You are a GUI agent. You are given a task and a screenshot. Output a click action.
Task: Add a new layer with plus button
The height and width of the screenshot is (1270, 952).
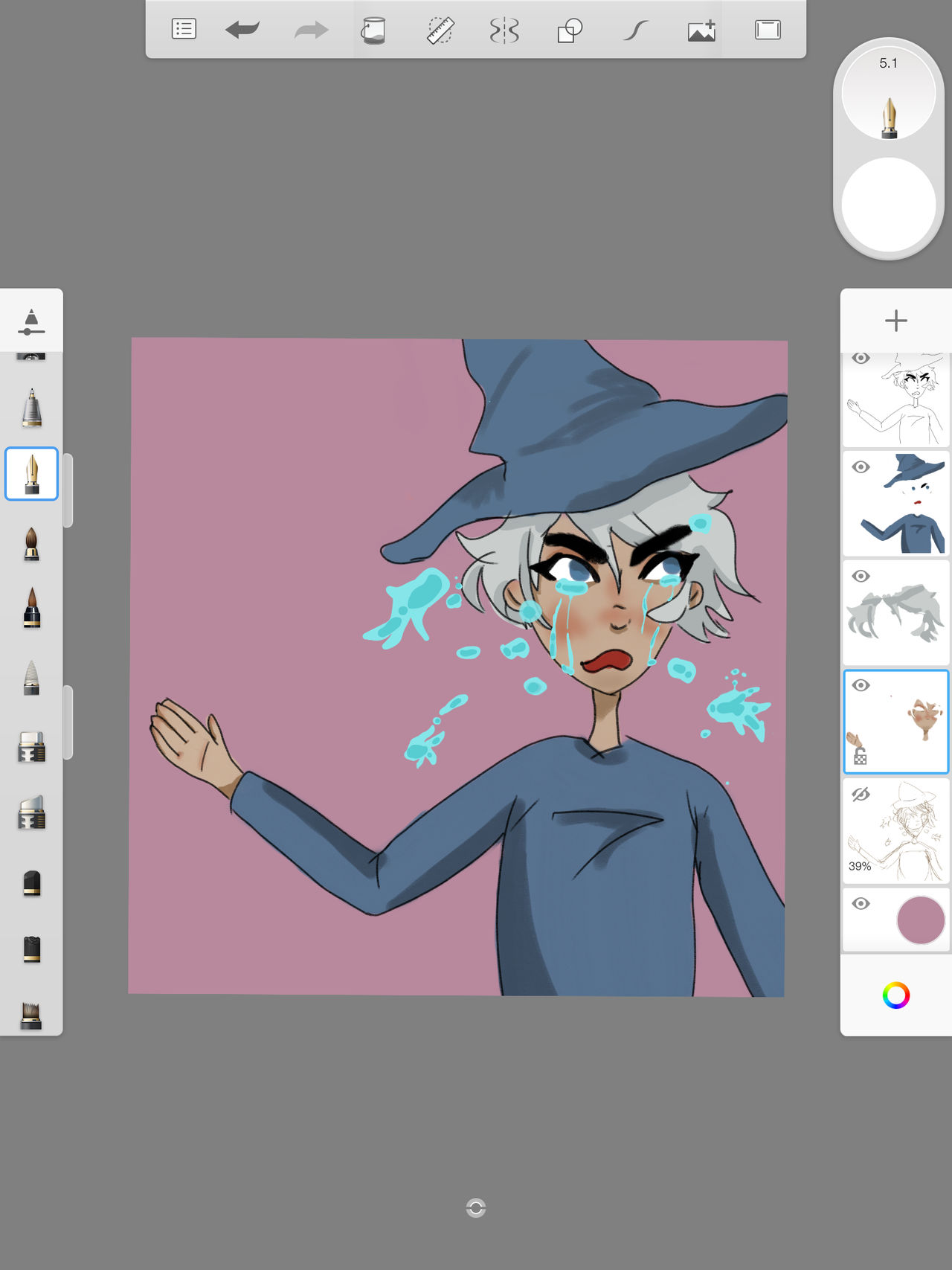pyautogui.click(x=895, y=321)
